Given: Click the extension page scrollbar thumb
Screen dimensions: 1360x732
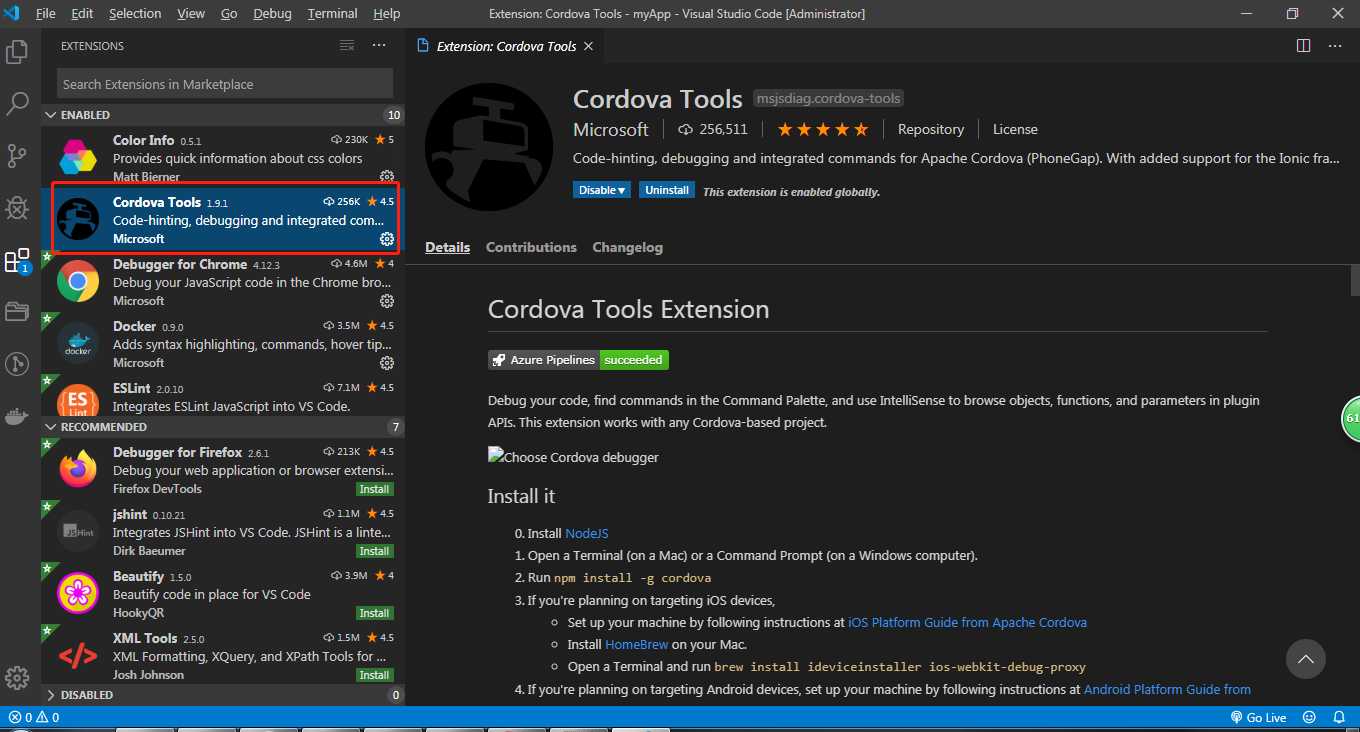Looking at the screenshot, I should pos(1355,280).
